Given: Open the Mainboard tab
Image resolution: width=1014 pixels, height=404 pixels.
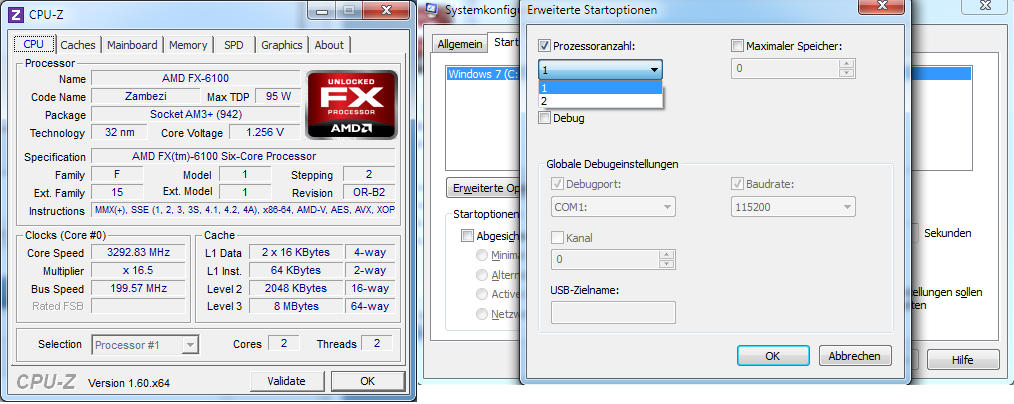Looking at the screenshot, I should click(x=132, y=45).
